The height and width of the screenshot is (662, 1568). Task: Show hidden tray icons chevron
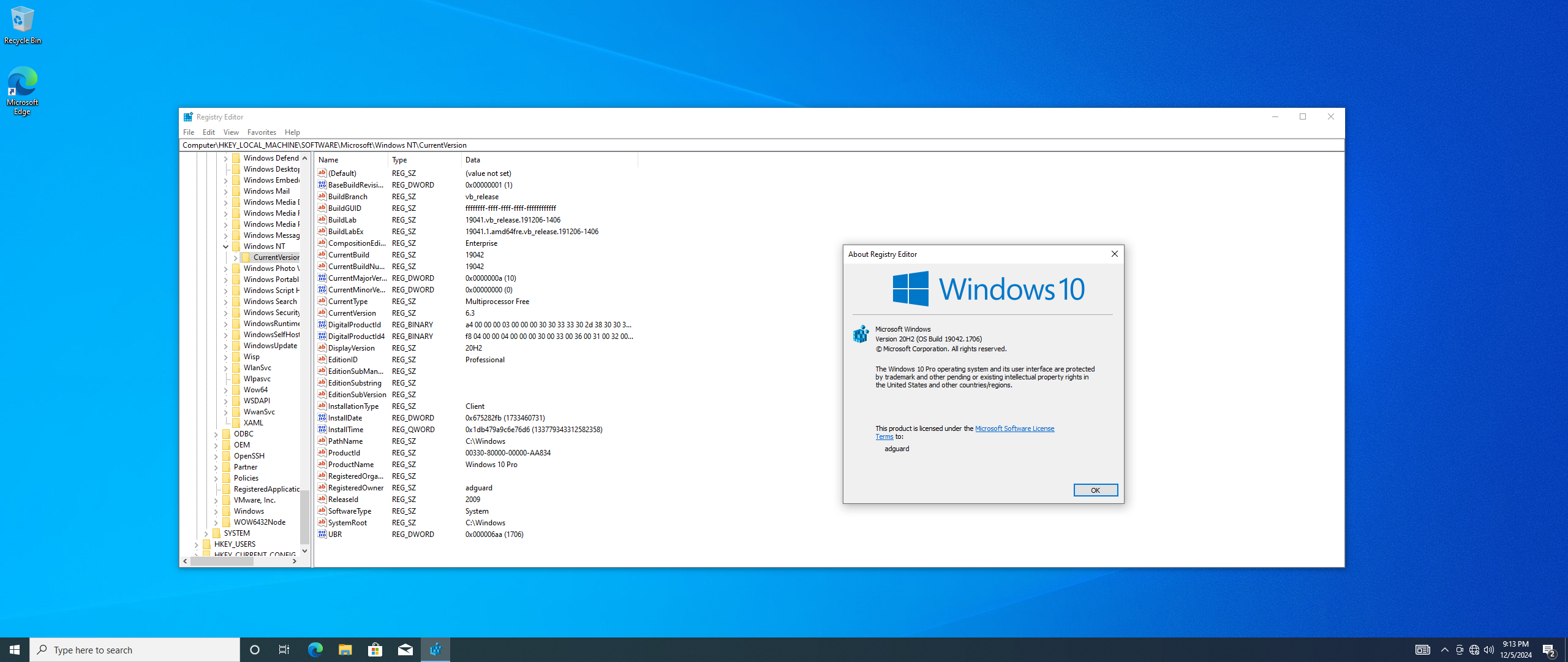point(1444,650)
